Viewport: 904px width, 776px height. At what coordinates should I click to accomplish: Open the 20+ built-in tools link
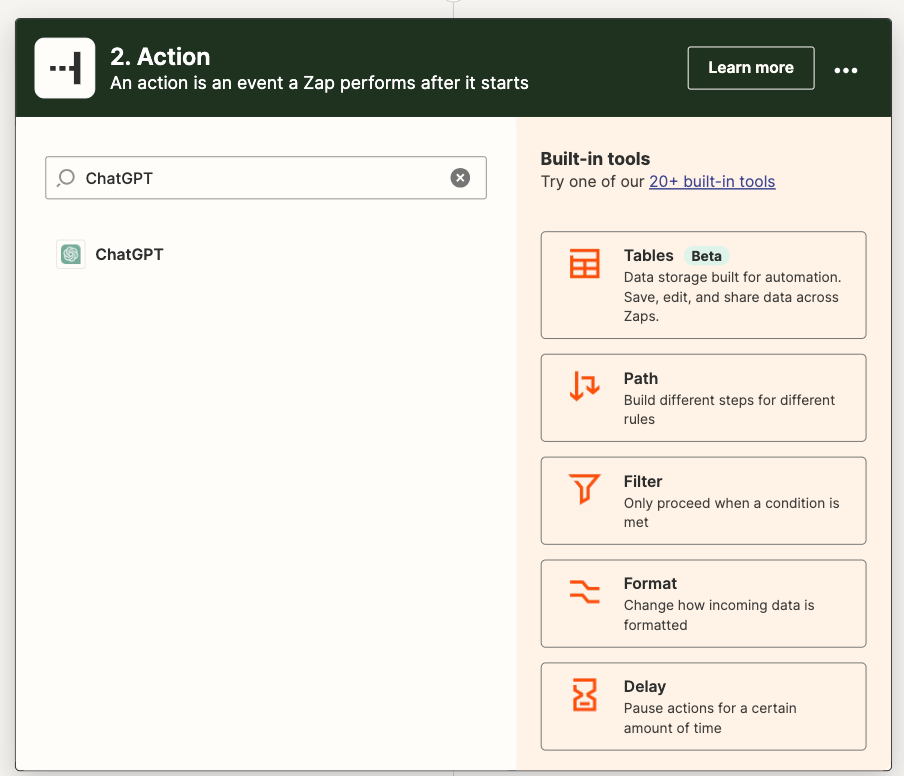pos(711,182)
